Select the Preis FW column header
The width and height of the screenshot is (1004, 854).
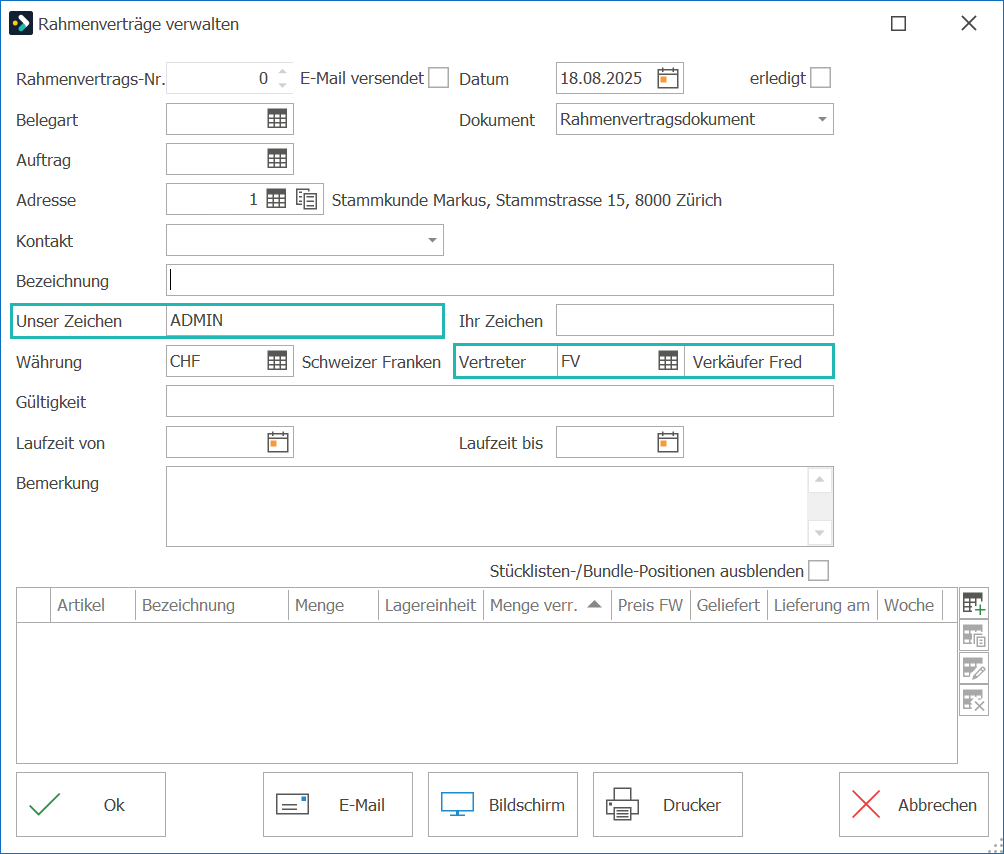pyautogui.click(x=651, y=605)
